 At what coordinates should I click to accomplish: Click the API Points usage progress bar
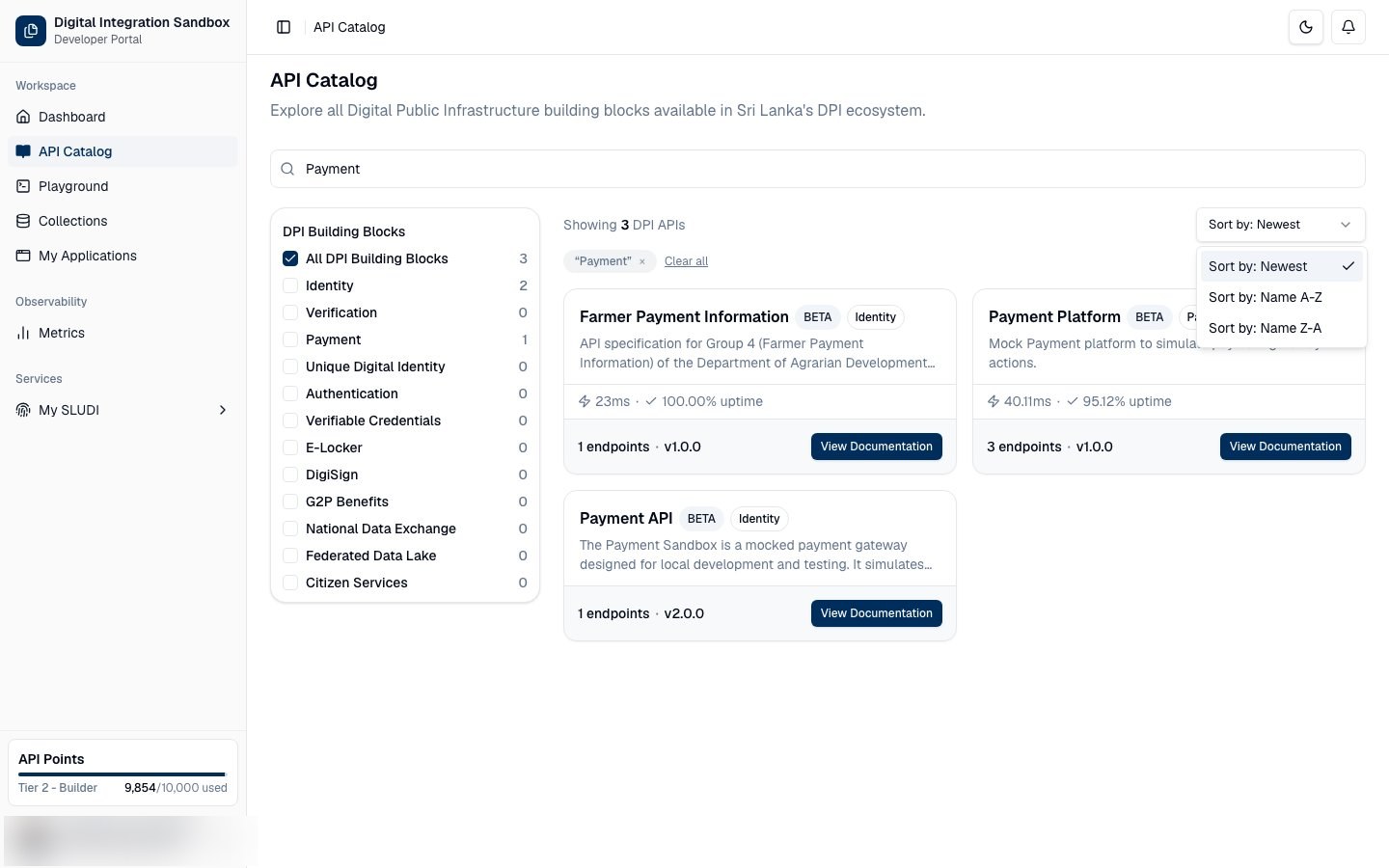coord(123,773)
